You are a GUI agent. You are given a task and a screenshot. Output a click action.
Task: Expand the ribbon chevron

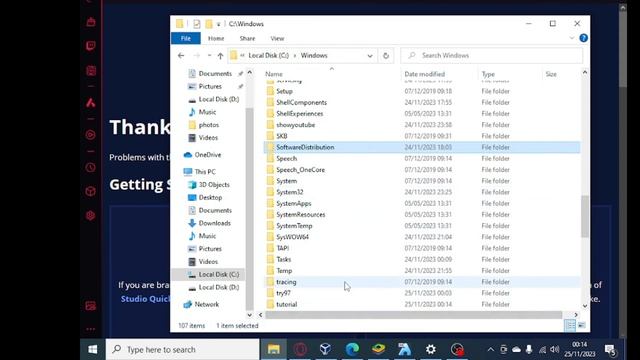571,38
